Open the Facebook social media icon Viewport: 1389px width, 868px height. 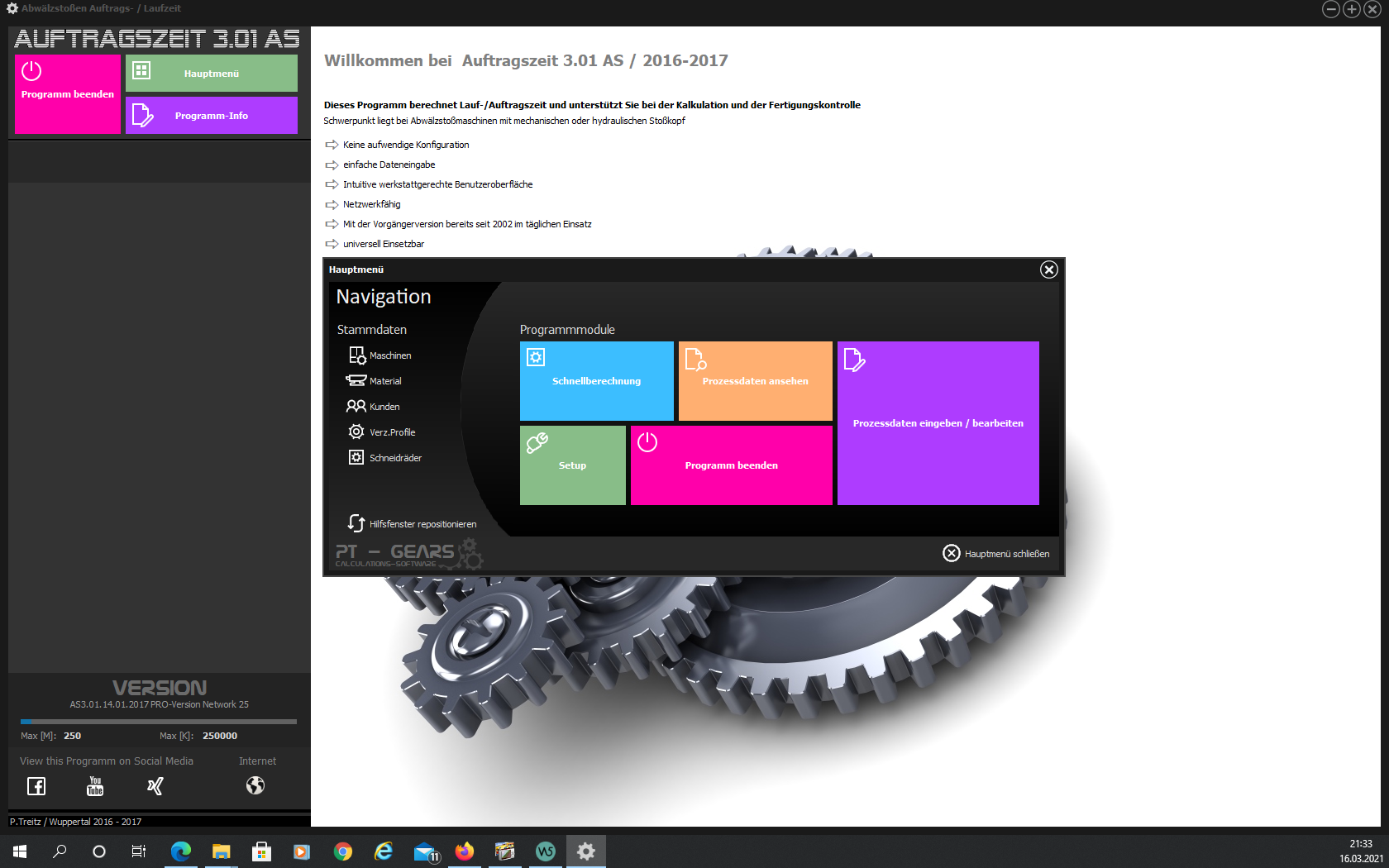36,786
